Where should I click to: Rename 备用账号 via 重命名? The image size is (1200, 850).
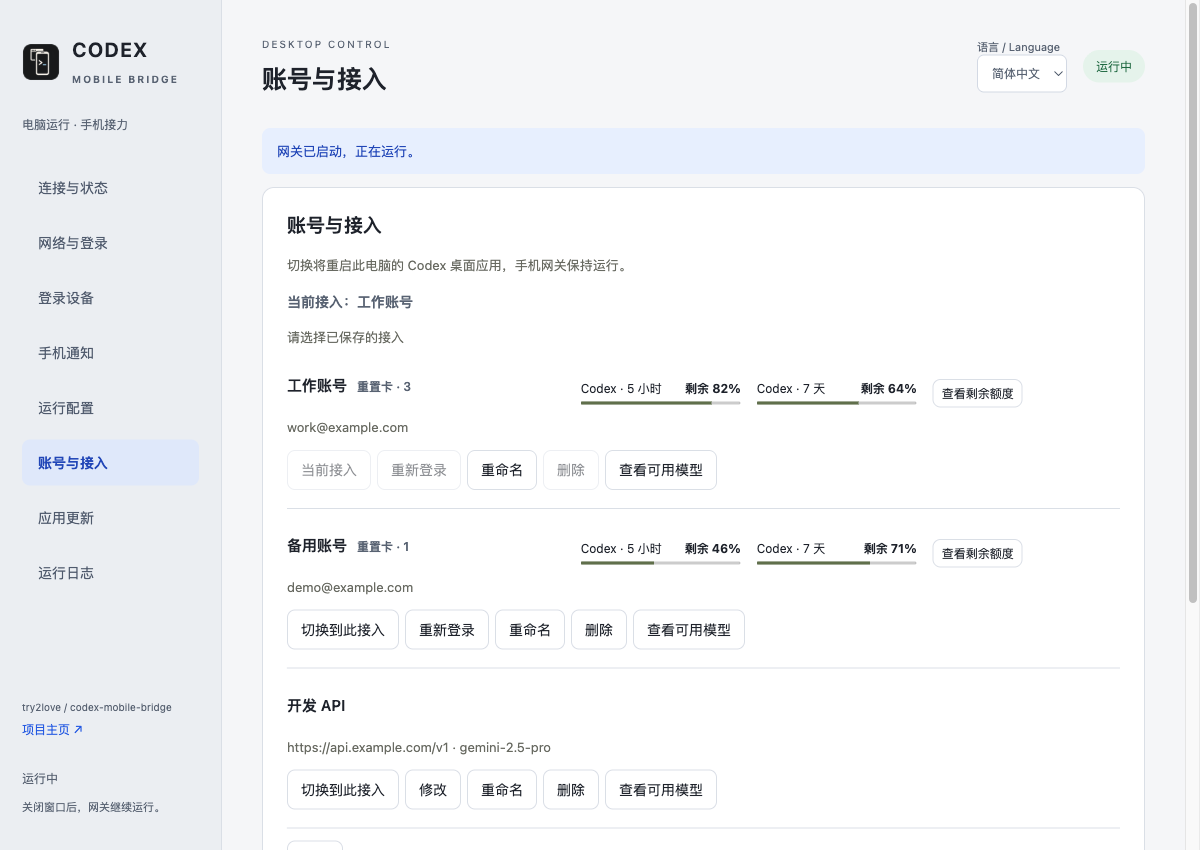click(530, 630)
